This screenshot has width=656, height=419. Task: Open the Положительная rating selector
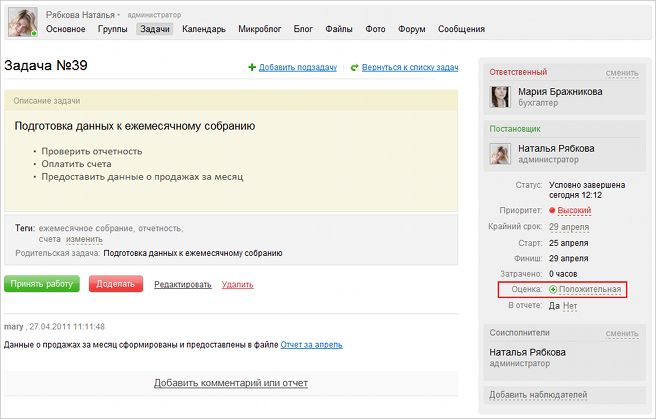coord(590,290)
